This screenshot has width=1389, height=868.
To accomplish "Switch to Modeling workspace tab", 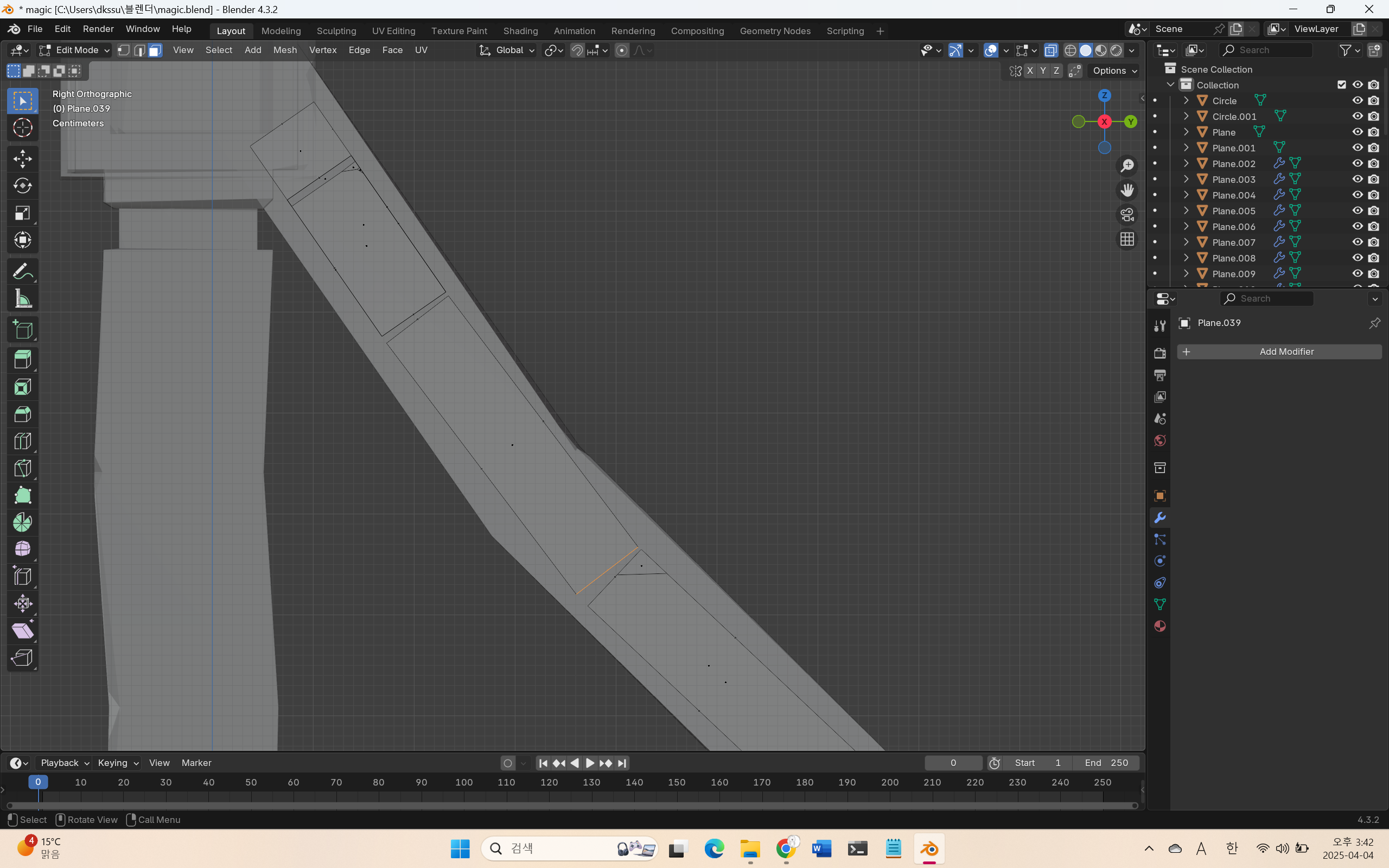I will pos(281,31).
